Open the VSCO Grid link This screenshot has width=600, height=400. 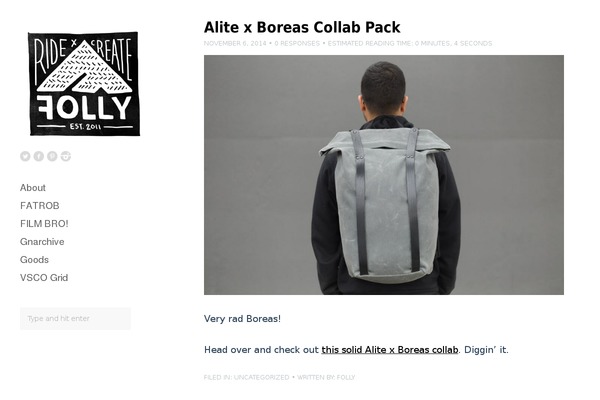point(44,278)
